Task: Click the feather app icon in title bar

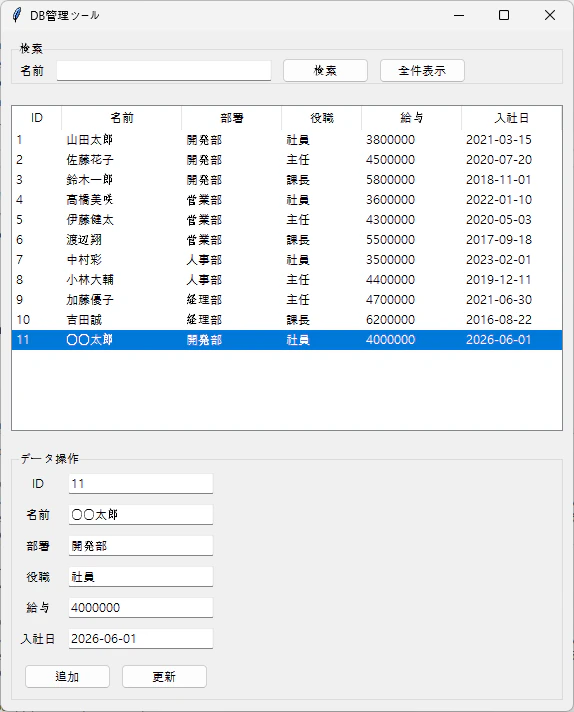Action: tap(17, 15)
